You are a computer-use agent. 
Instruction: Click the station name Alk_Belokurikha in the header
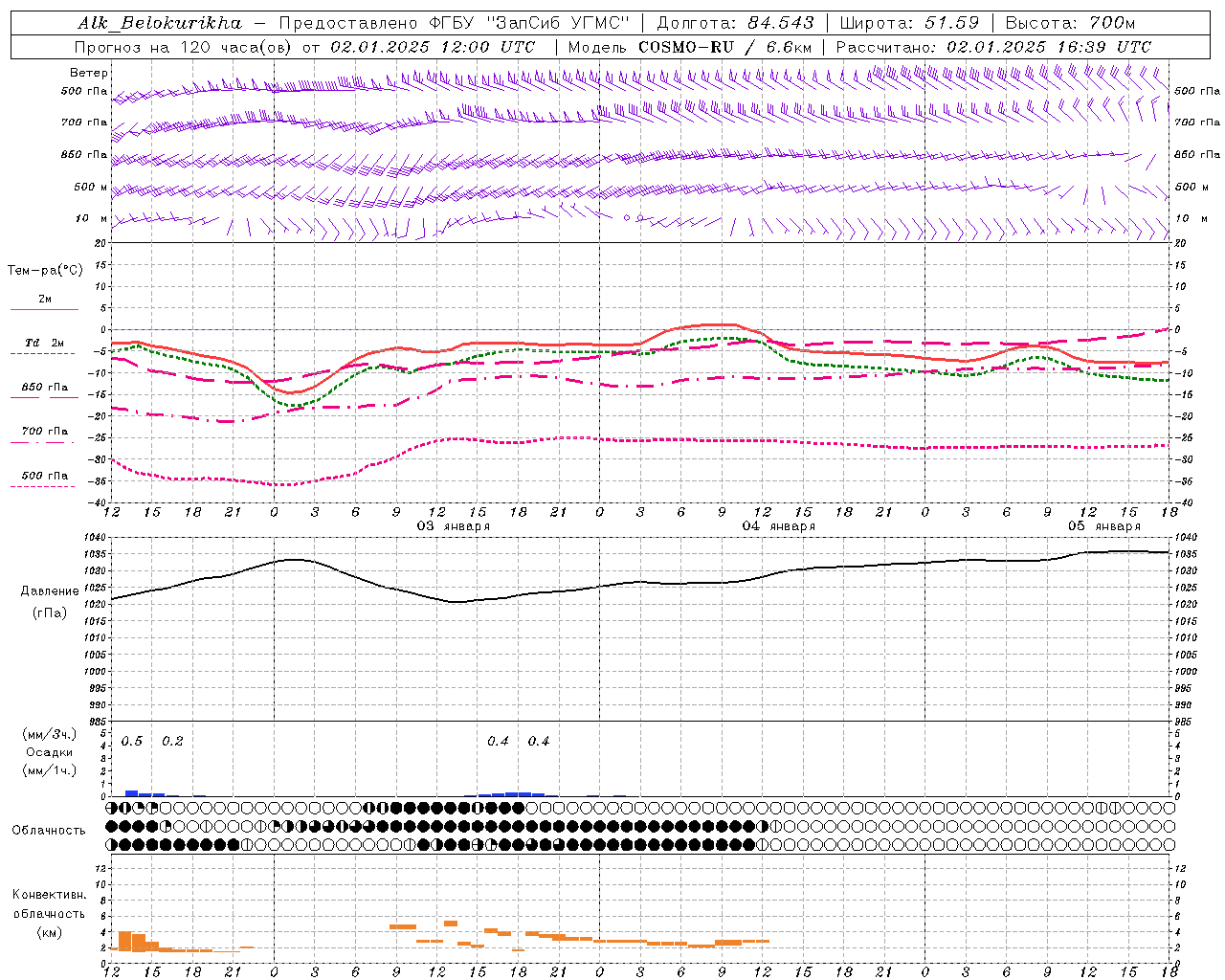click(160, 23)
